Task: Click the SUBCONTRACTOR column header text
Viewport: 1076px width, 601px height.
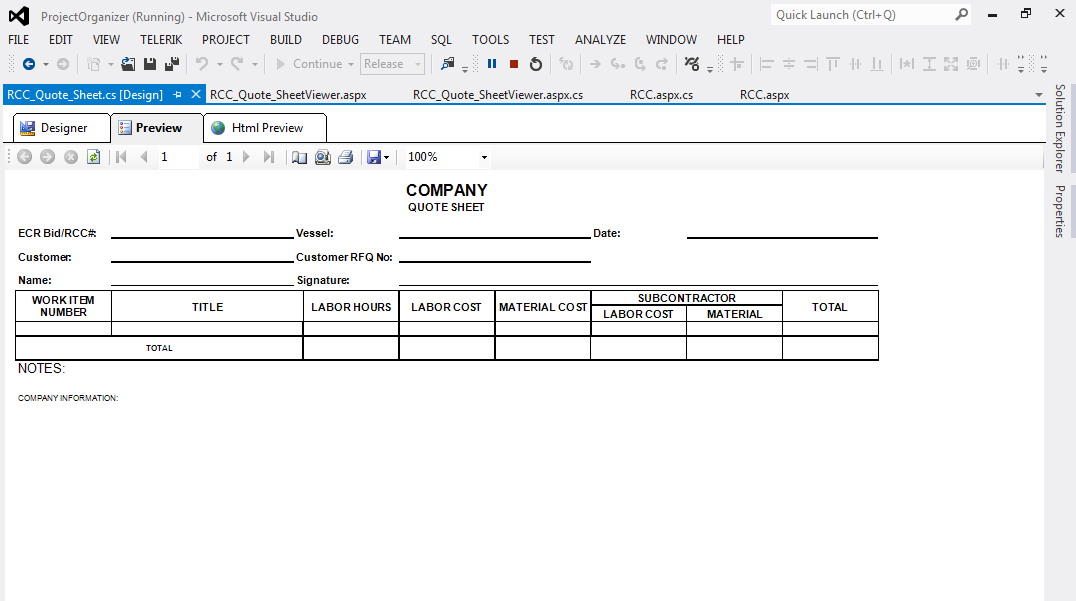Action: (687, 298)
